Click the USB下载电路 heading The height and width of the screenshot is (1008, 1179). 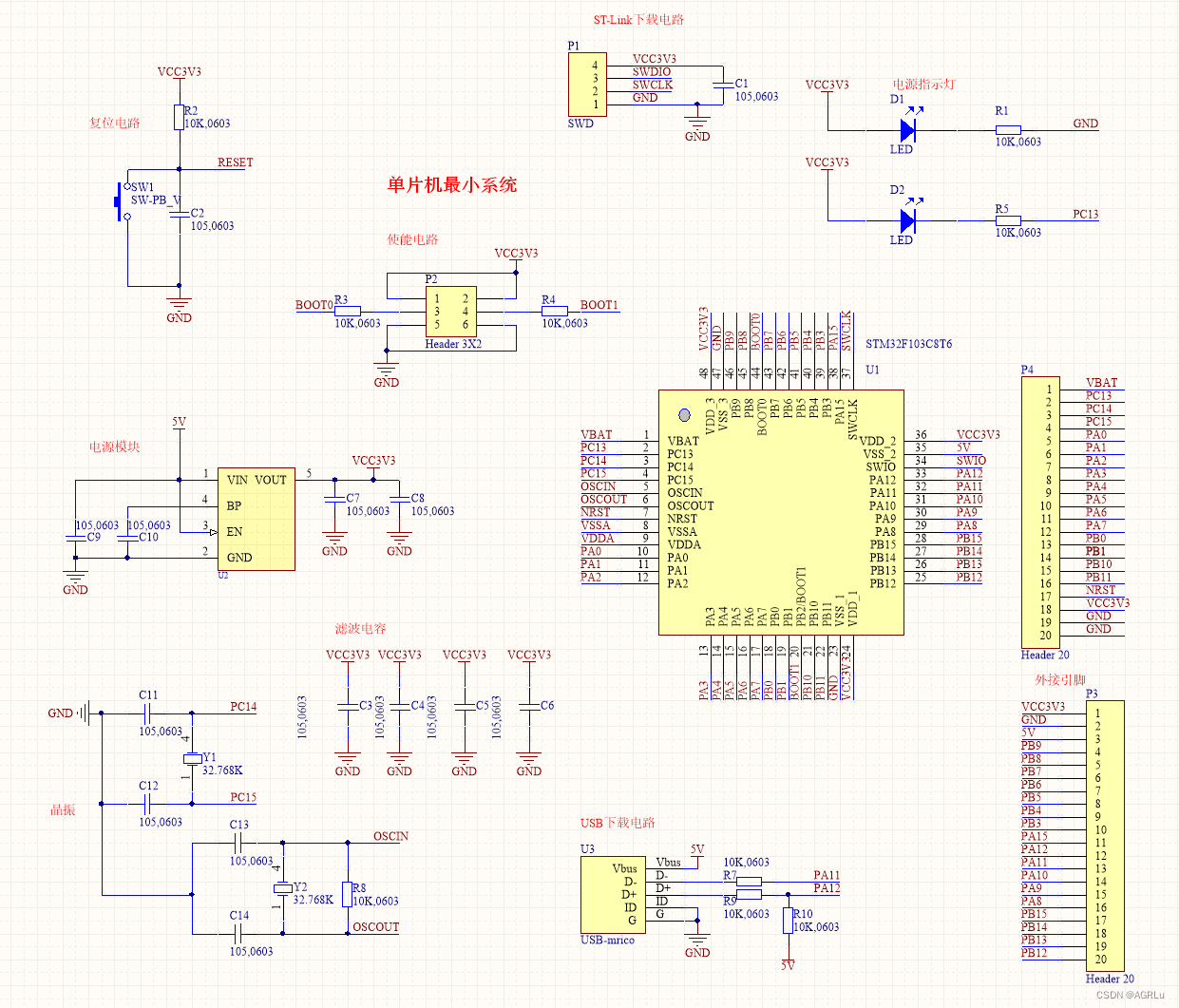tap(618, 823)
